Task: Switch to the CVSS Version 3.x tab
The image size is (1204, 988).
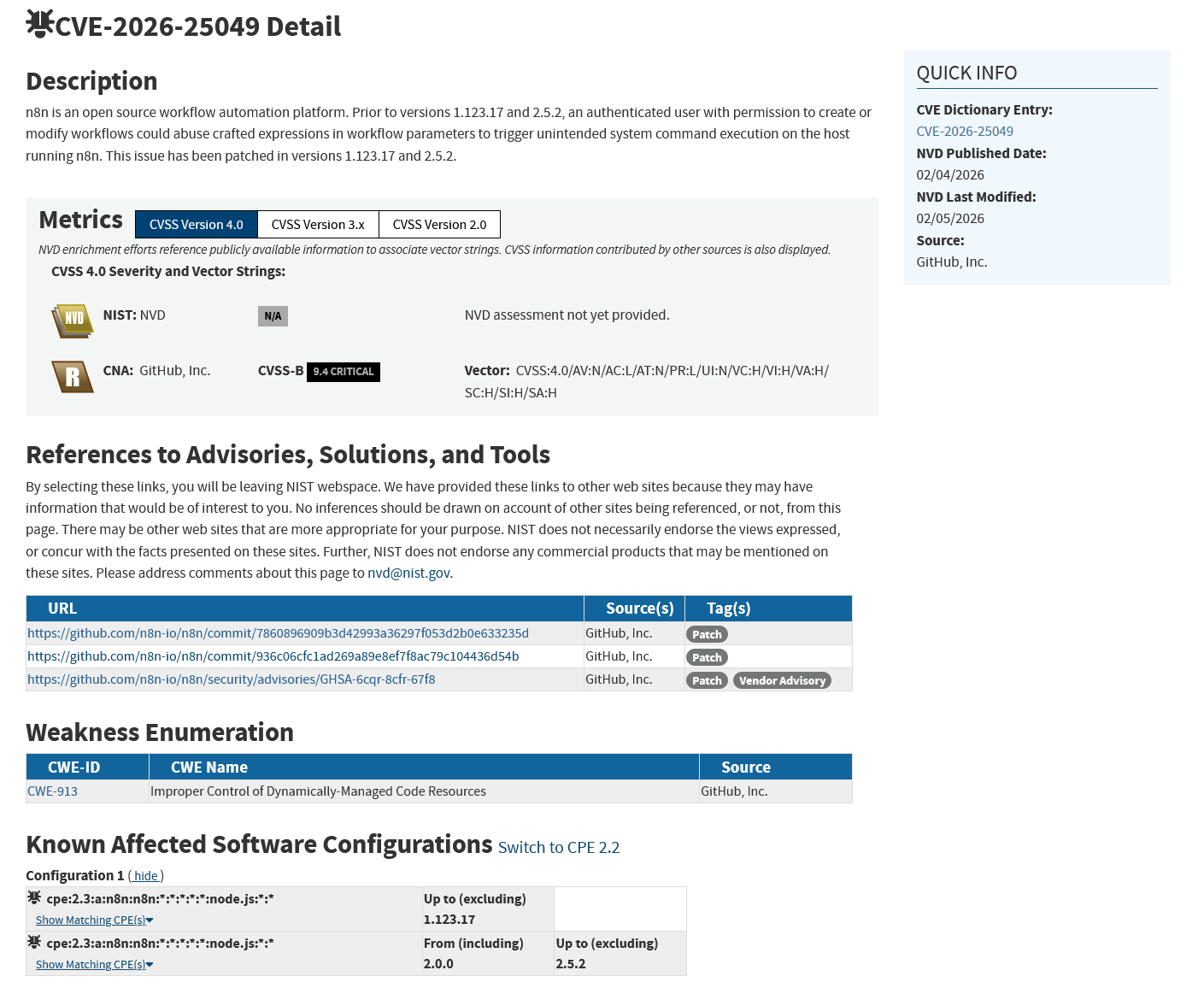Action: tap(318, 225)
